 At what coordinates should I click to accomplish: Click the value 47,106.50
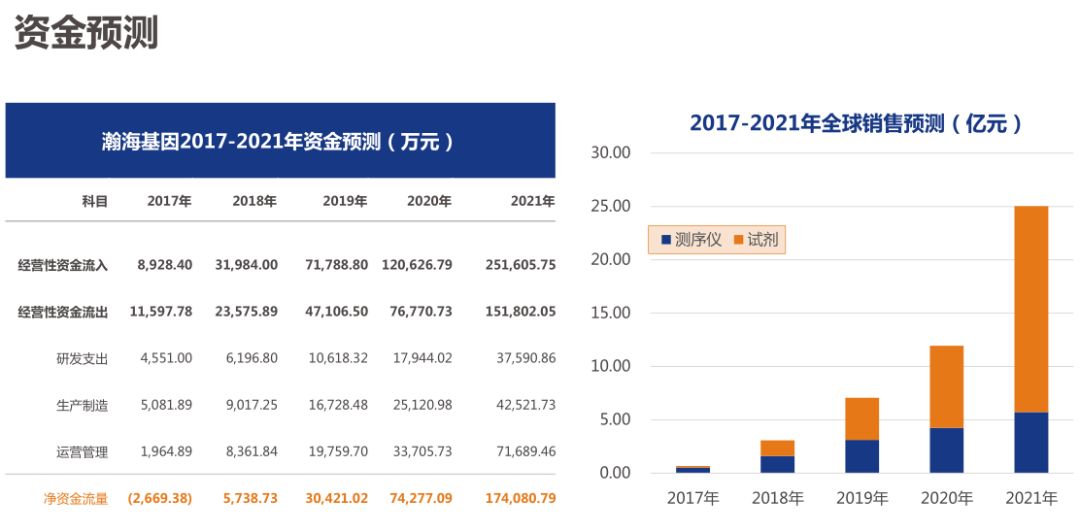point(336,312)
